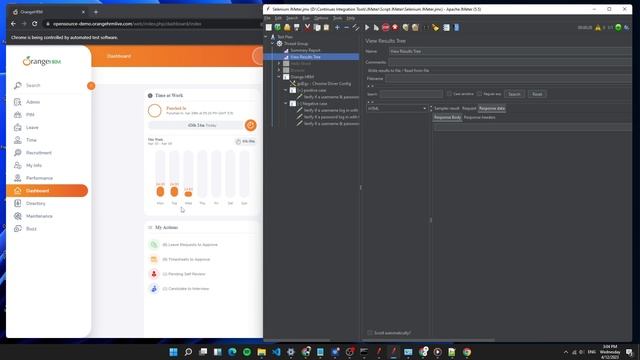Click the Name field in View Results Tree
640x360 pixels.
tap(510, 51)
